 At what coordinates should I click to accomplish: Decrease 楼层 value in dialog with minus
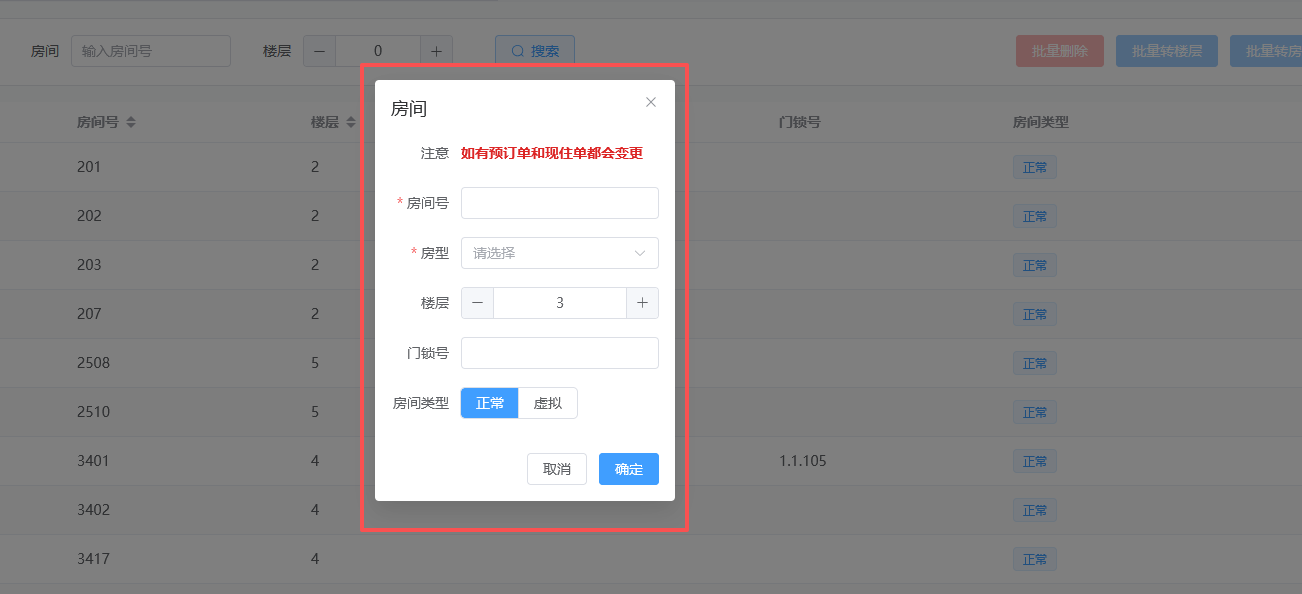tap(477, 303)
